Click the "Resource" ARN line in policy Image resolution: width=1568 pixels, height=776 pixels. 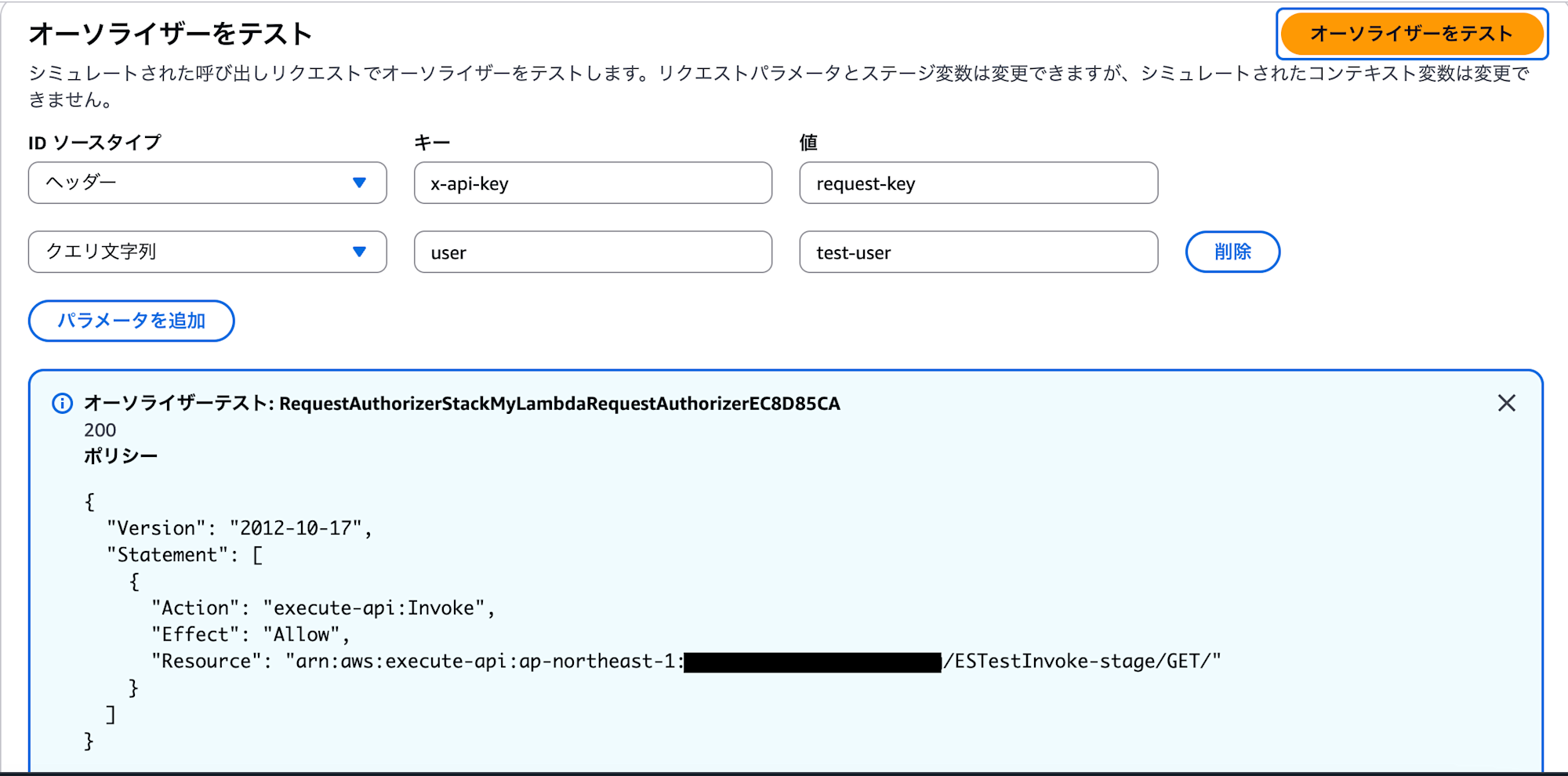[686, 662]
